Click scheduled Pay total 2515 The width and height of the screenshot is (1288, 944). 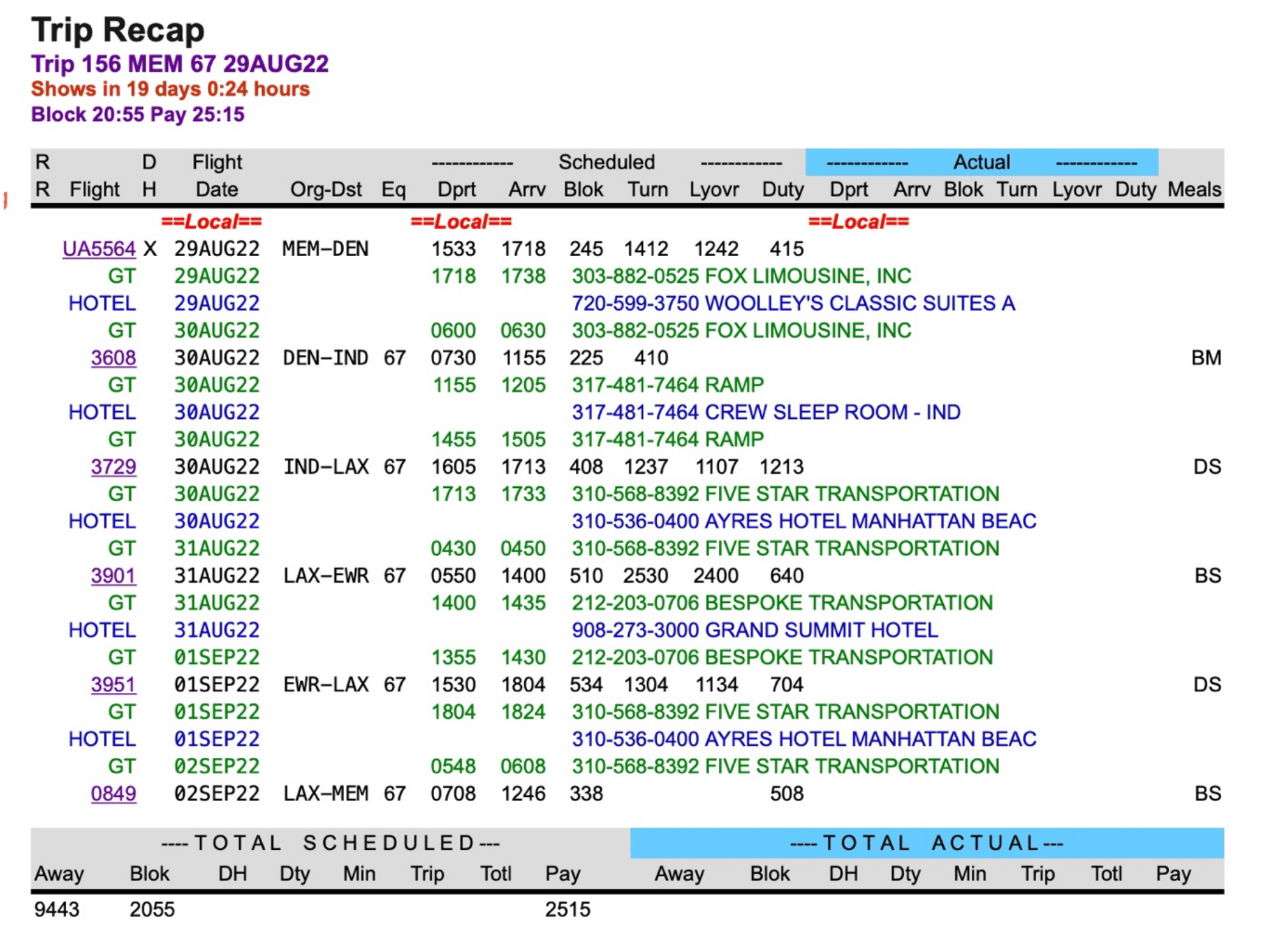point(567,909)
